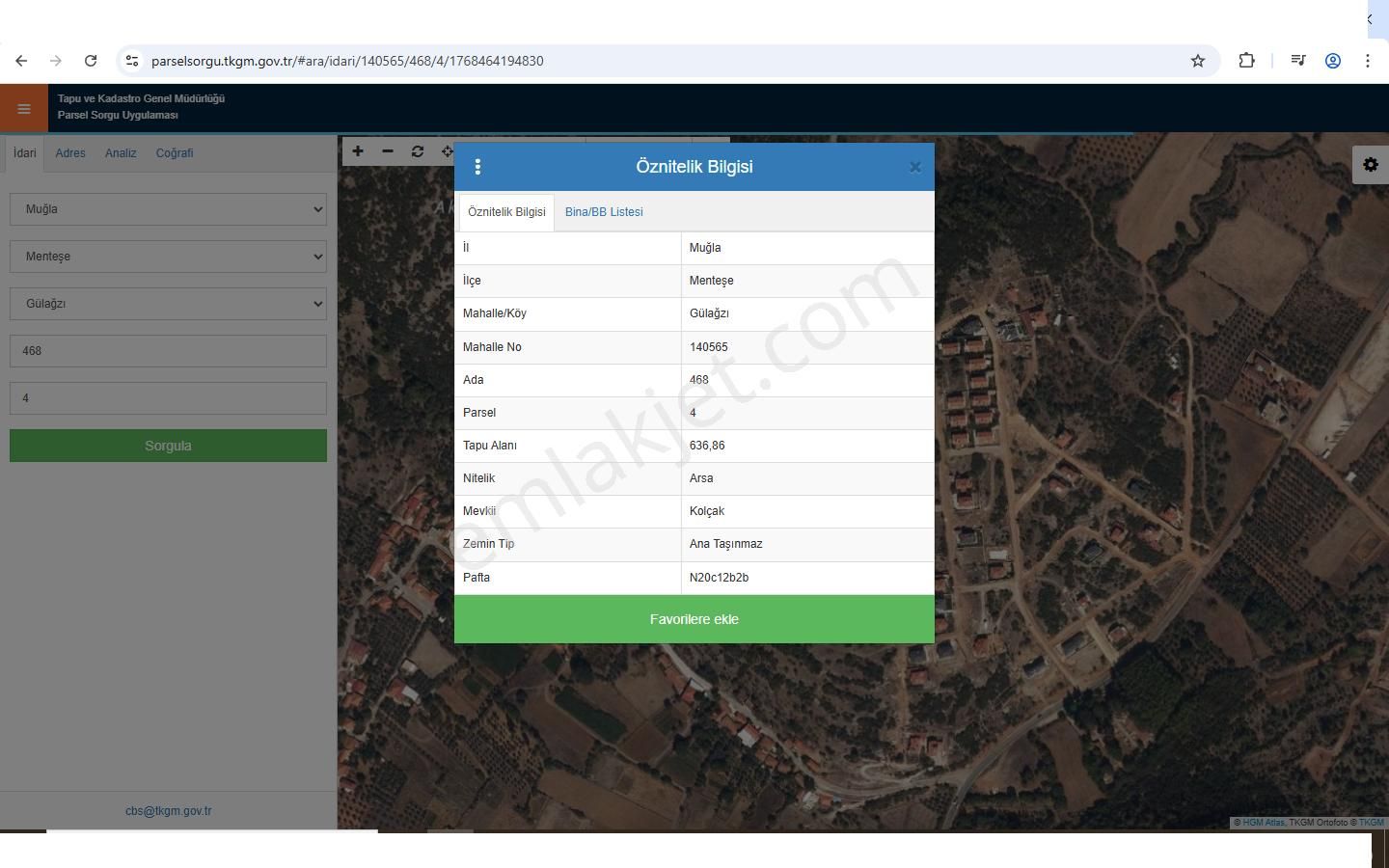The image size is (1389, 868).
Task: Open the hamburger menu in the header
Action: coord(24,108)
